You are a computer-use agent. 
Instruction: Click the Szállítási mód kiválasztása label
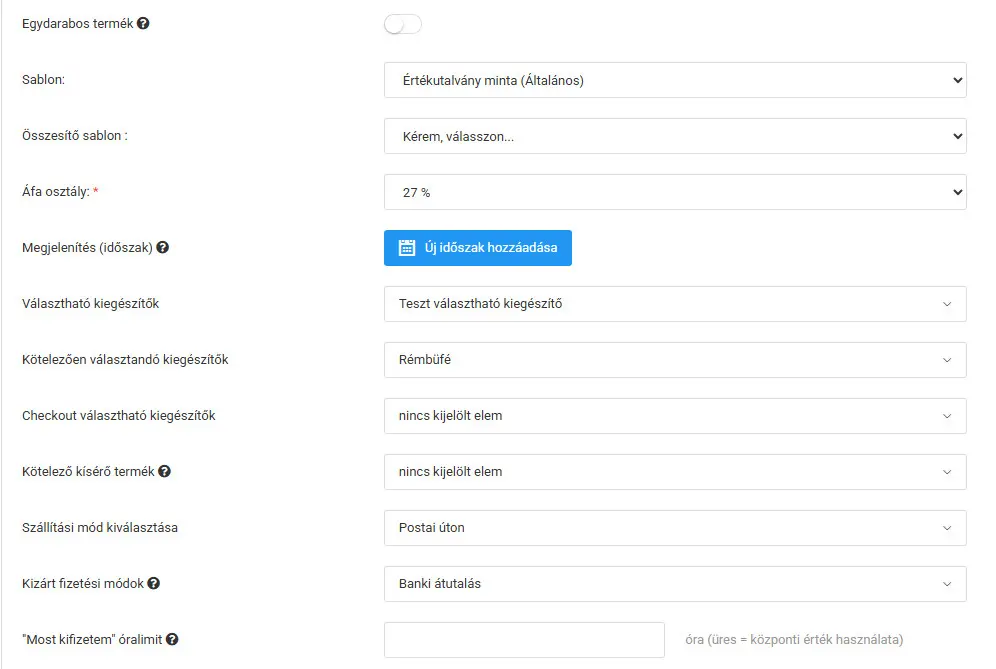click(x=100, y=527)
